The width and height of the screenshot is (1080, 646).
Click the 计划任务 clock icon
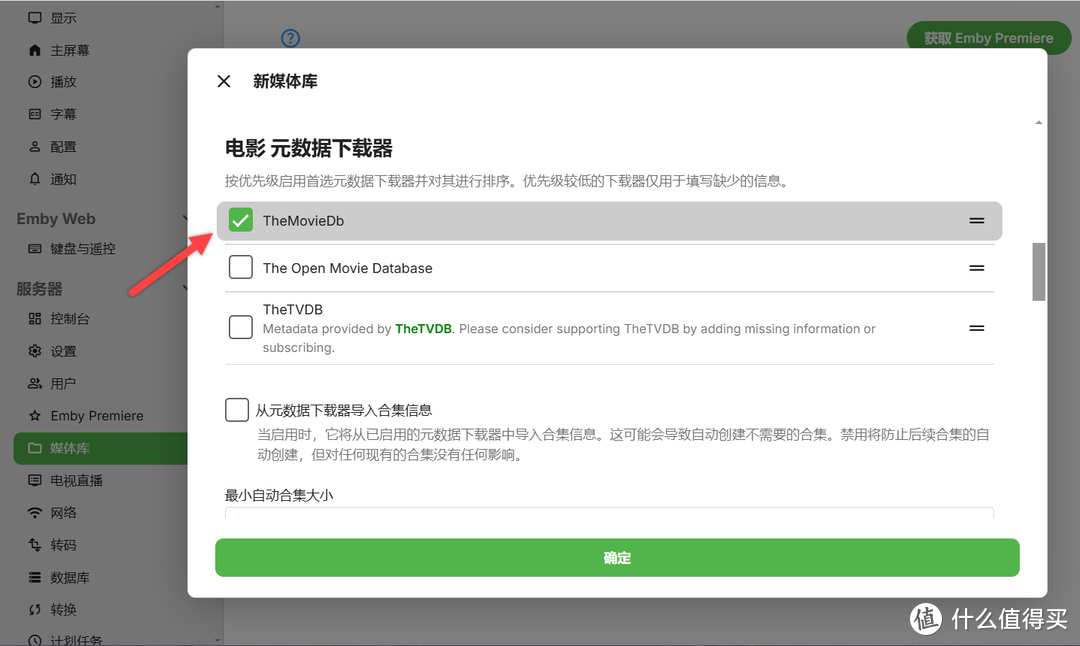coord(34,640)
